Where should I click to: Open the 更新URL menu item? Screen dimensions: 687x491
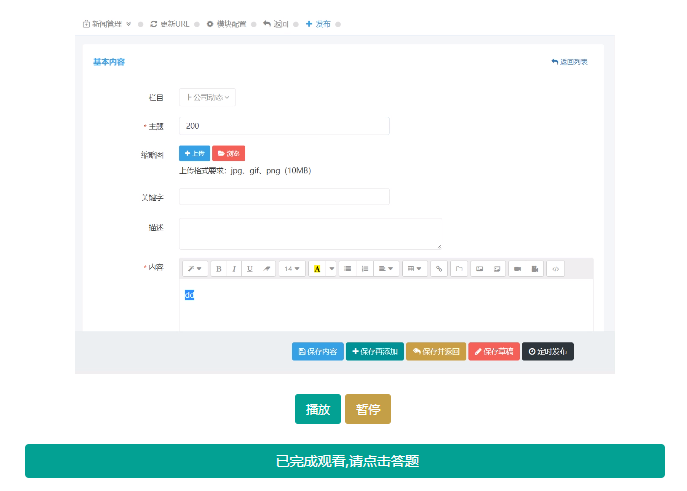tap(170, 23)
